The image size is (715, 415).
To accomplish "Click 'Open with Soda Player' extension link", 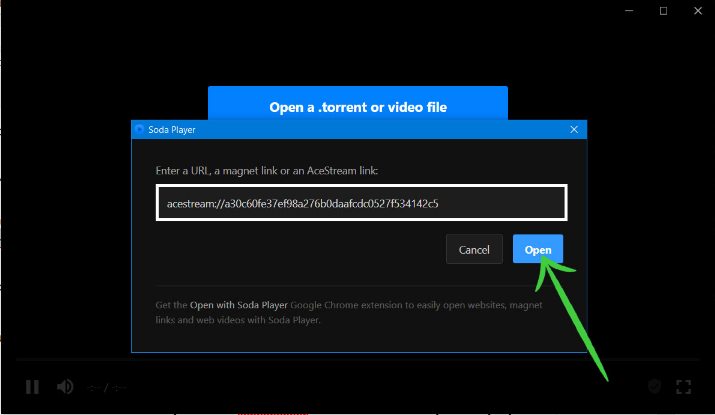I will click(x=238, y=305).
